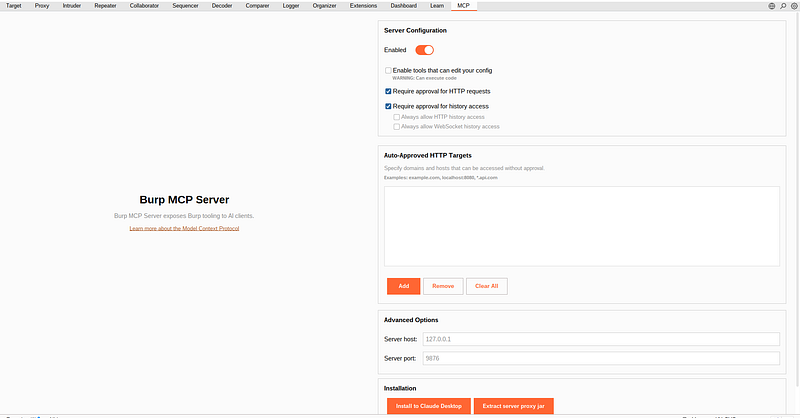Screen dimensions: 800x418
Task: Click the globe icon in top bar
Action: (x=772, y=6)
